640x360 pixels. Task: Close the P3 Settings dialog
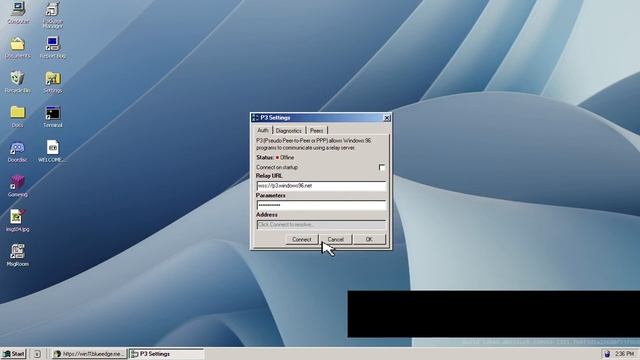(387, 118)
